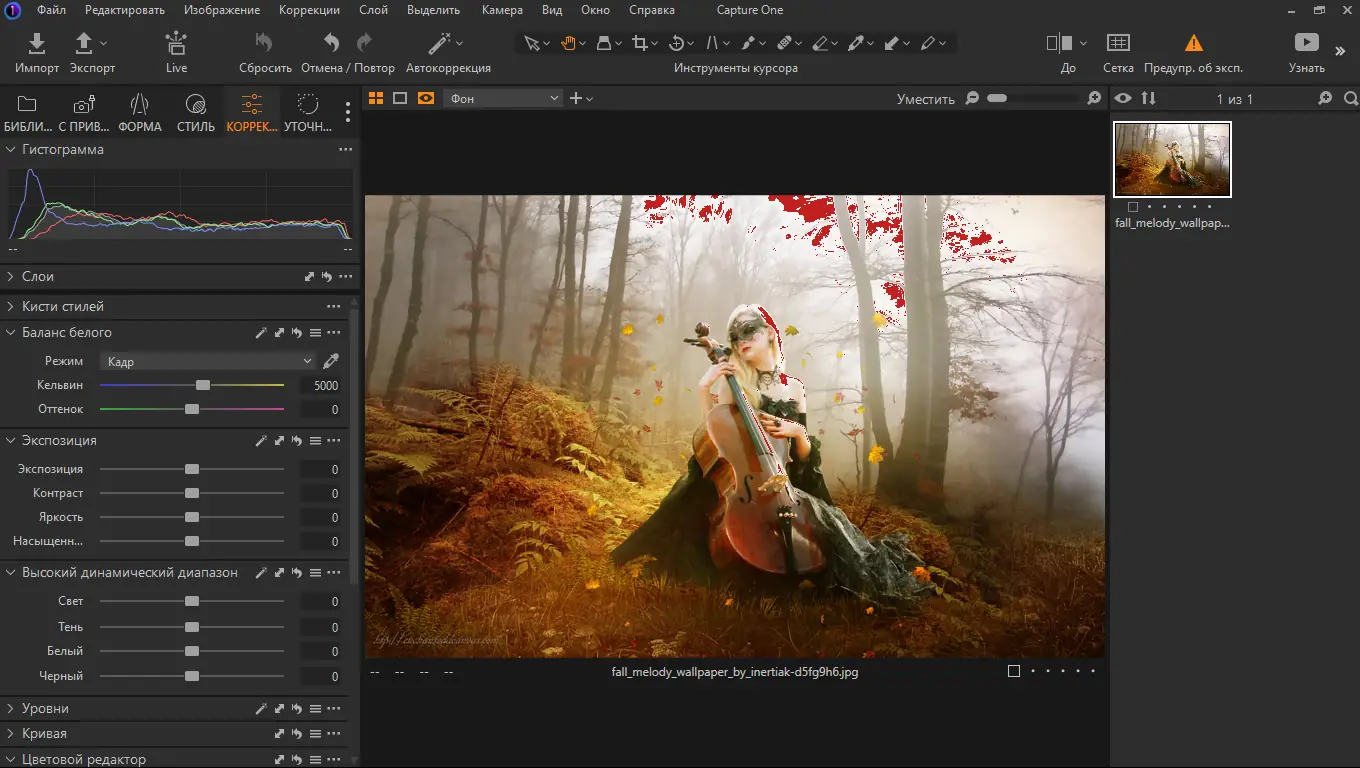Open the Live mode icon
The height and width of the screenshot is (768, 1360).
point(176,44)
